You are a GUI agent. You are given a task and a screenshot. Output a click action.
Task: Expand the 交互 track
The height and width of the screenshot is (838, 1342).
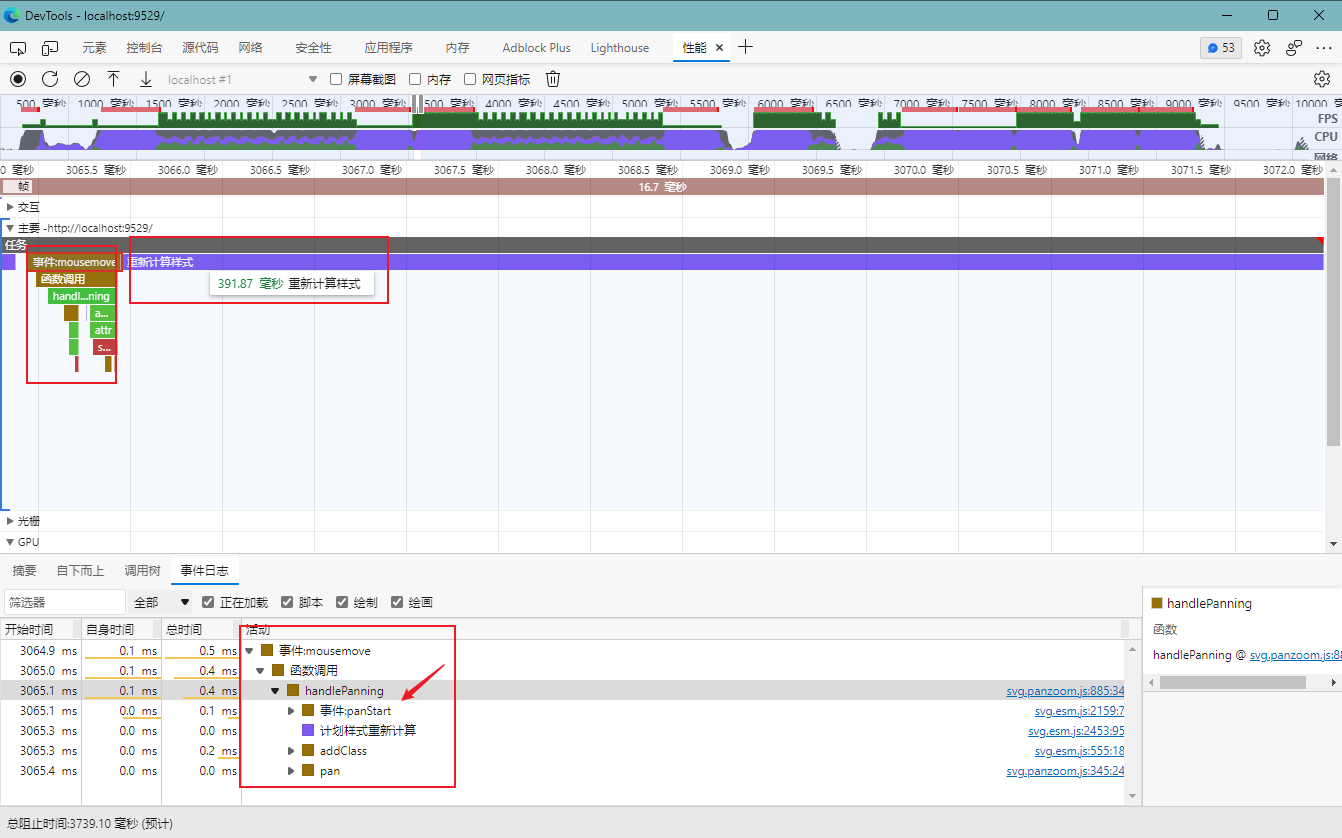pyautogui.click(x=10, y=207)
